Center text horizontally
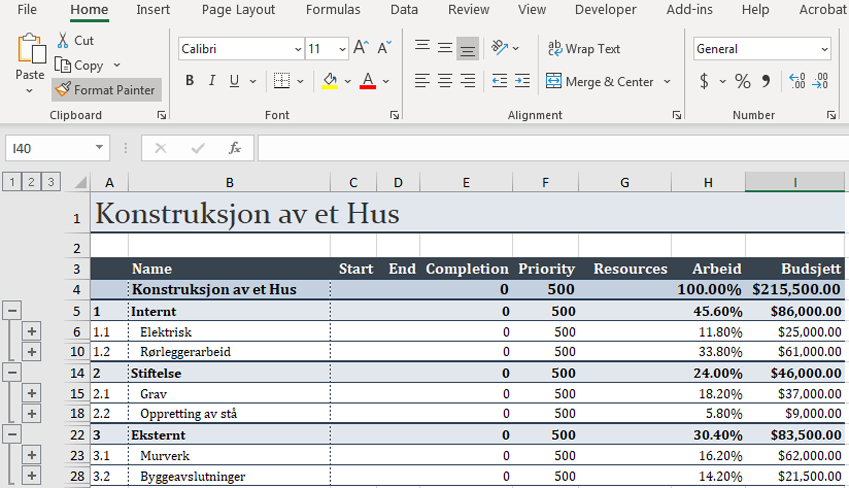Screen dimensions: 849x488 [x=445, y=81]
